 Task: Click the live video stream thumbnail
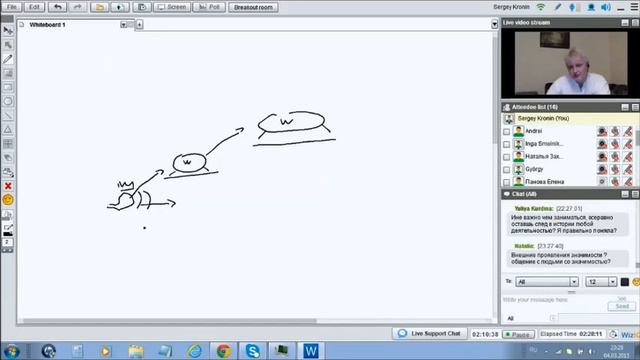(x=571, y=63)
